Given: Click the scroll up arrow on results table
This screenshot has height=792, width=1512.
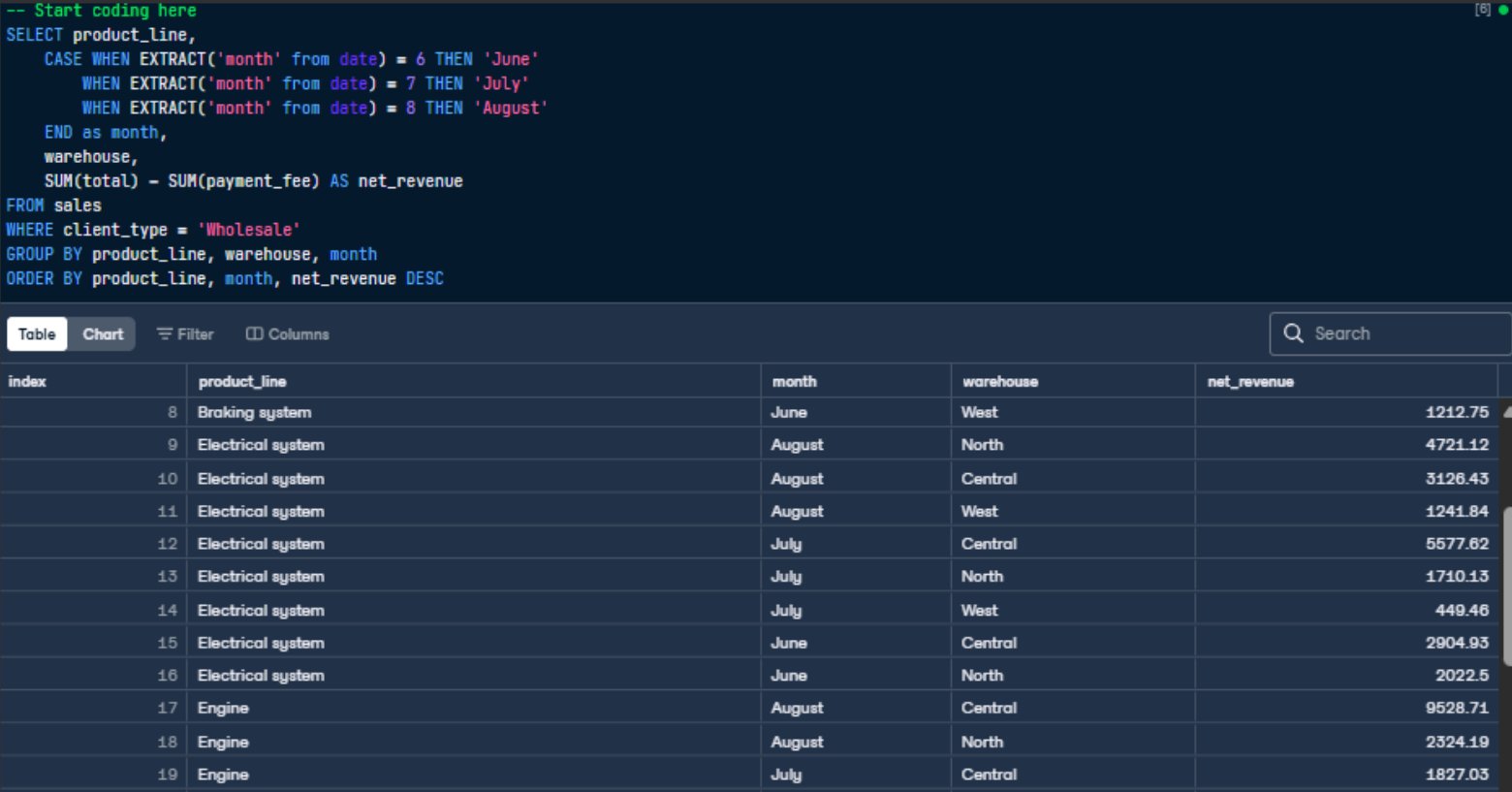Looking at the screenshot, I should [x=1506, y=412].
